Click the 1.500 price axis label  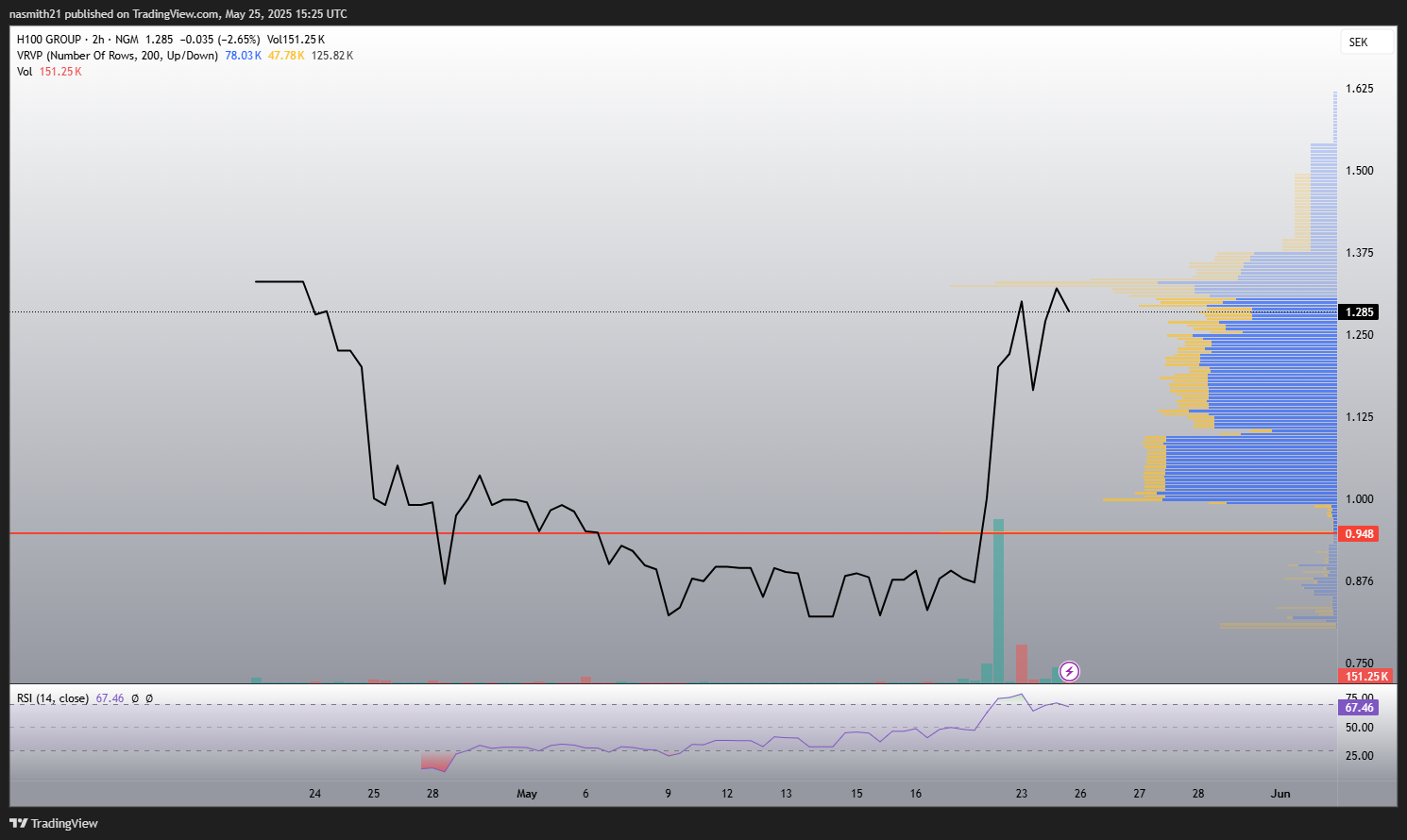1360,171
